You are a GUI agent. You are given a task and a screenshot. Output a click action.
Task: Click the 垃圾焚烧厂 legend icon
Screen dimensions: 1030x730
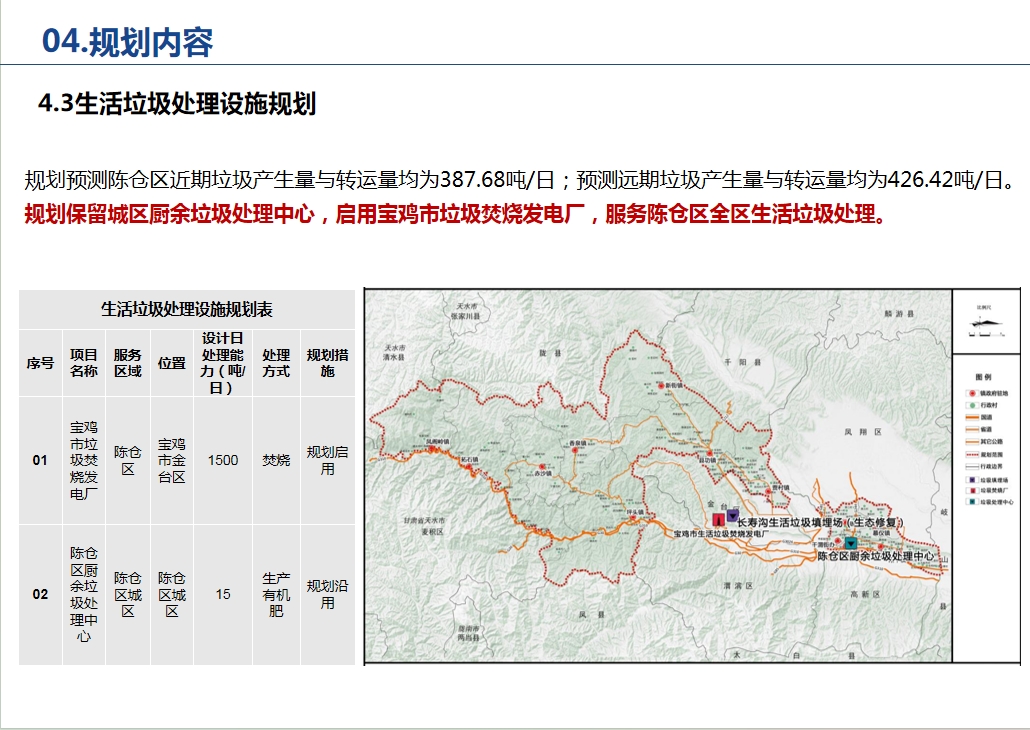[971, 490]
